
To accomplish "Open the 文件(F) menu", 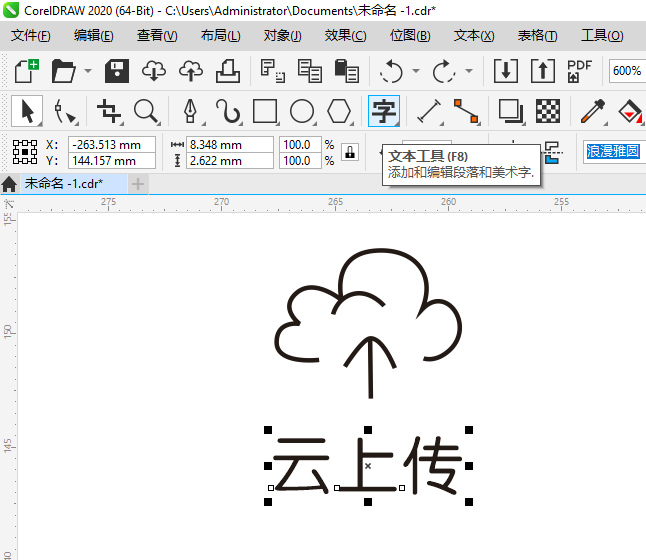I will [30, 35].
